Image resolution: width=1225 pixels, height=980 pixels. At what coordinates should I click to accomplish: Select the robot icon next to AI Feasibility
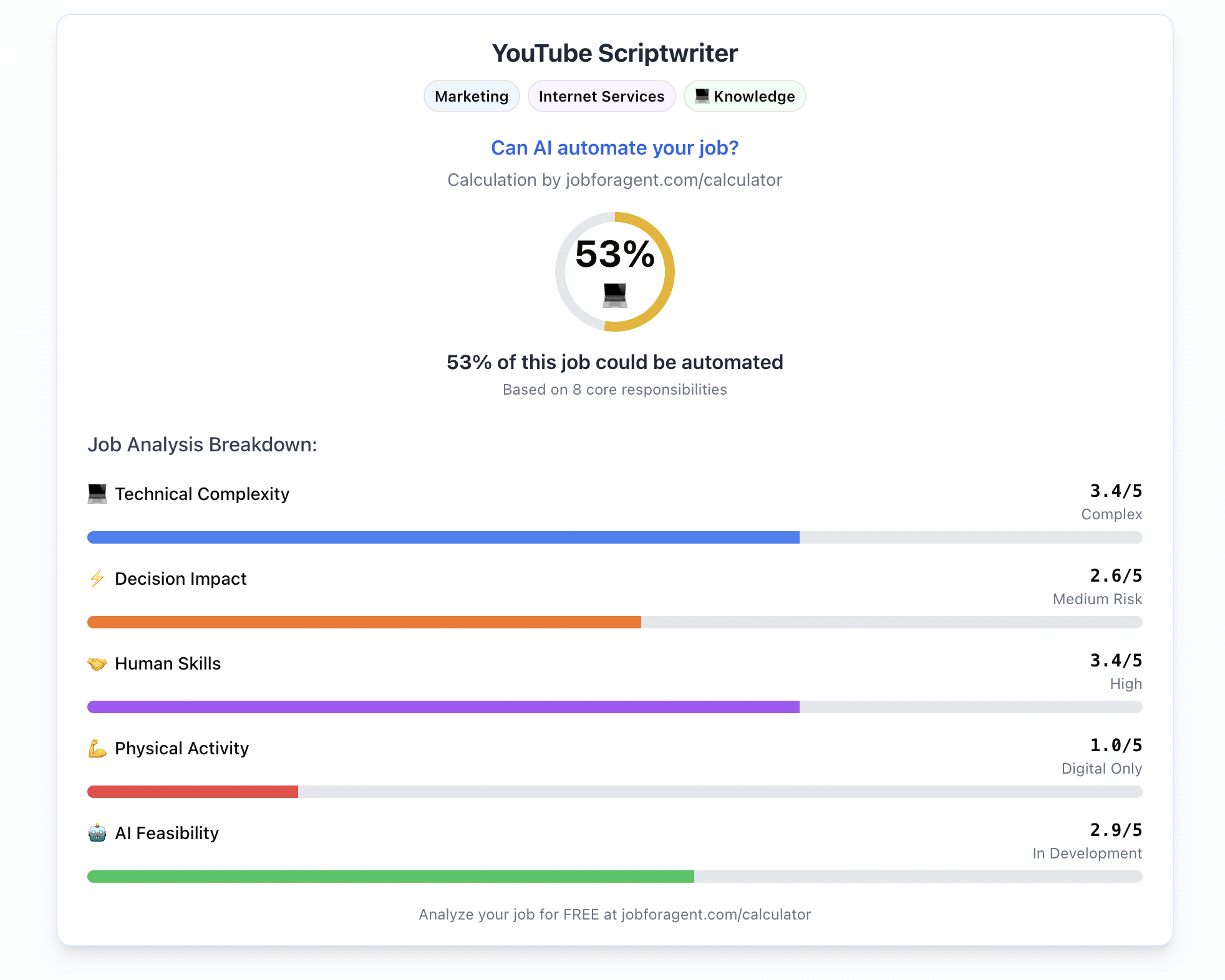tap(97, 832)
